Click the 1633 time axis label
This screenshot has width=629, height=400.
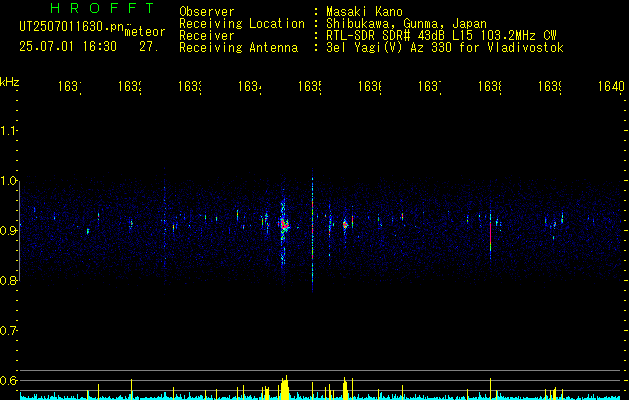[x=190, y=86]
